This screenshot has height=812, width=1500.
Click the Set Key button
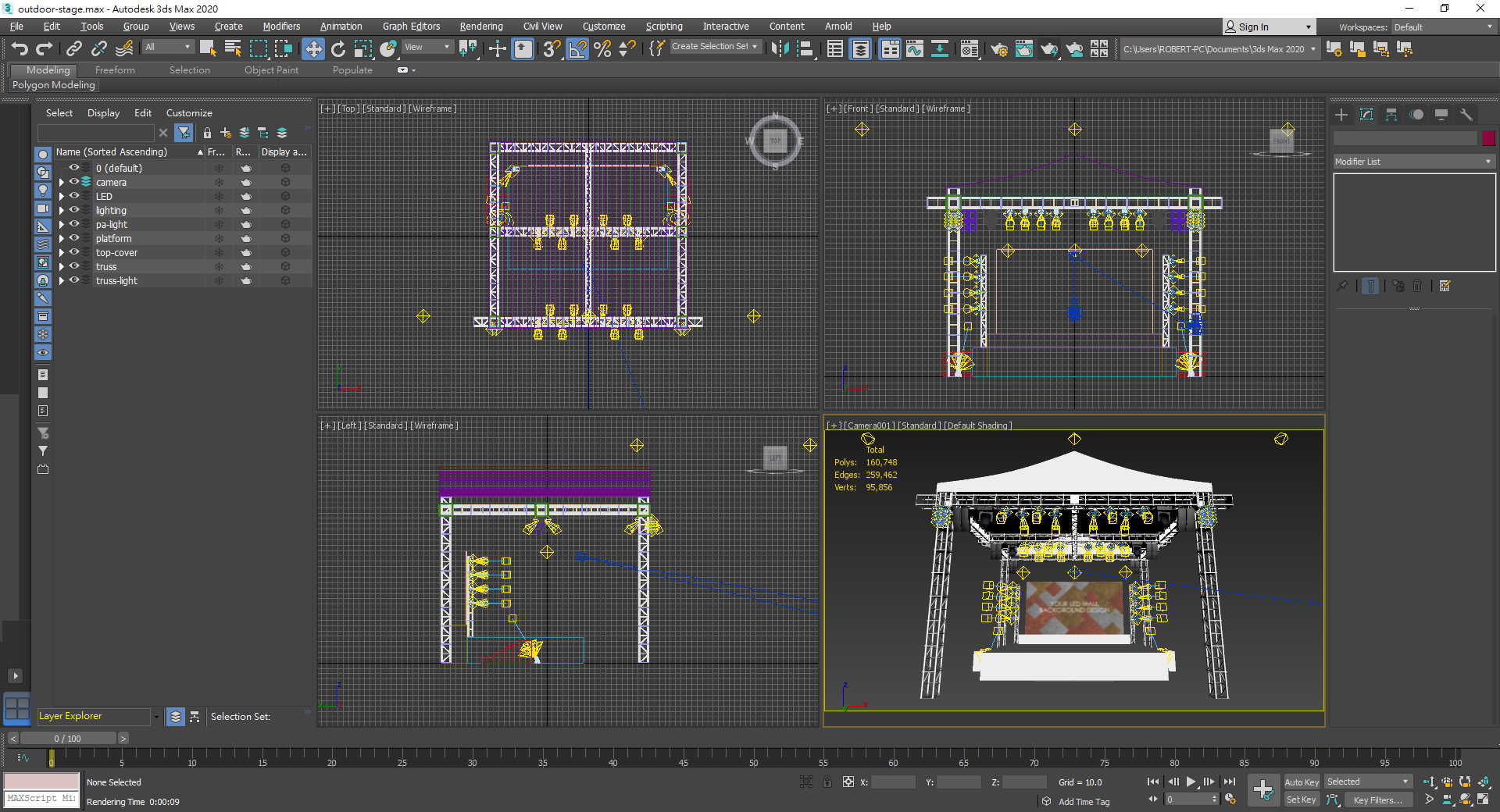point(1301,800)
